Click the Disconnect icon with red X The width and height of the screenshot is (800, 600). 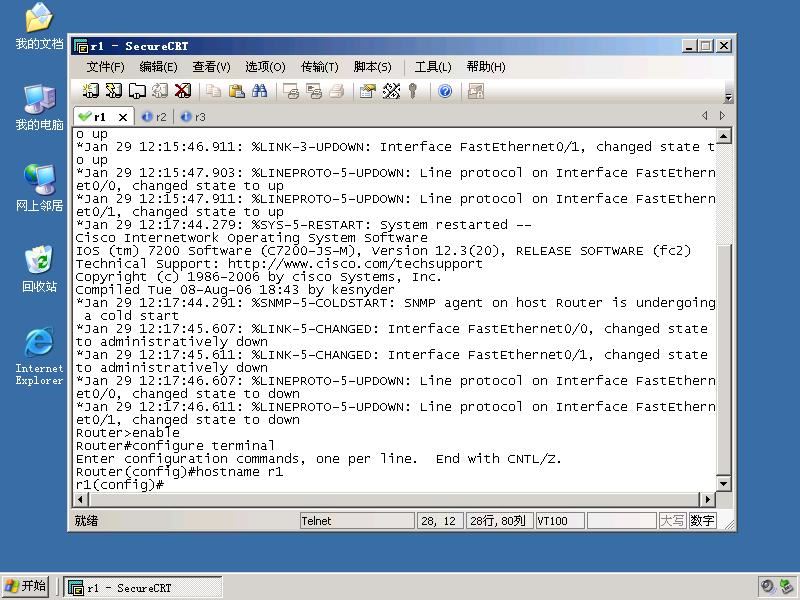point(183,91)
